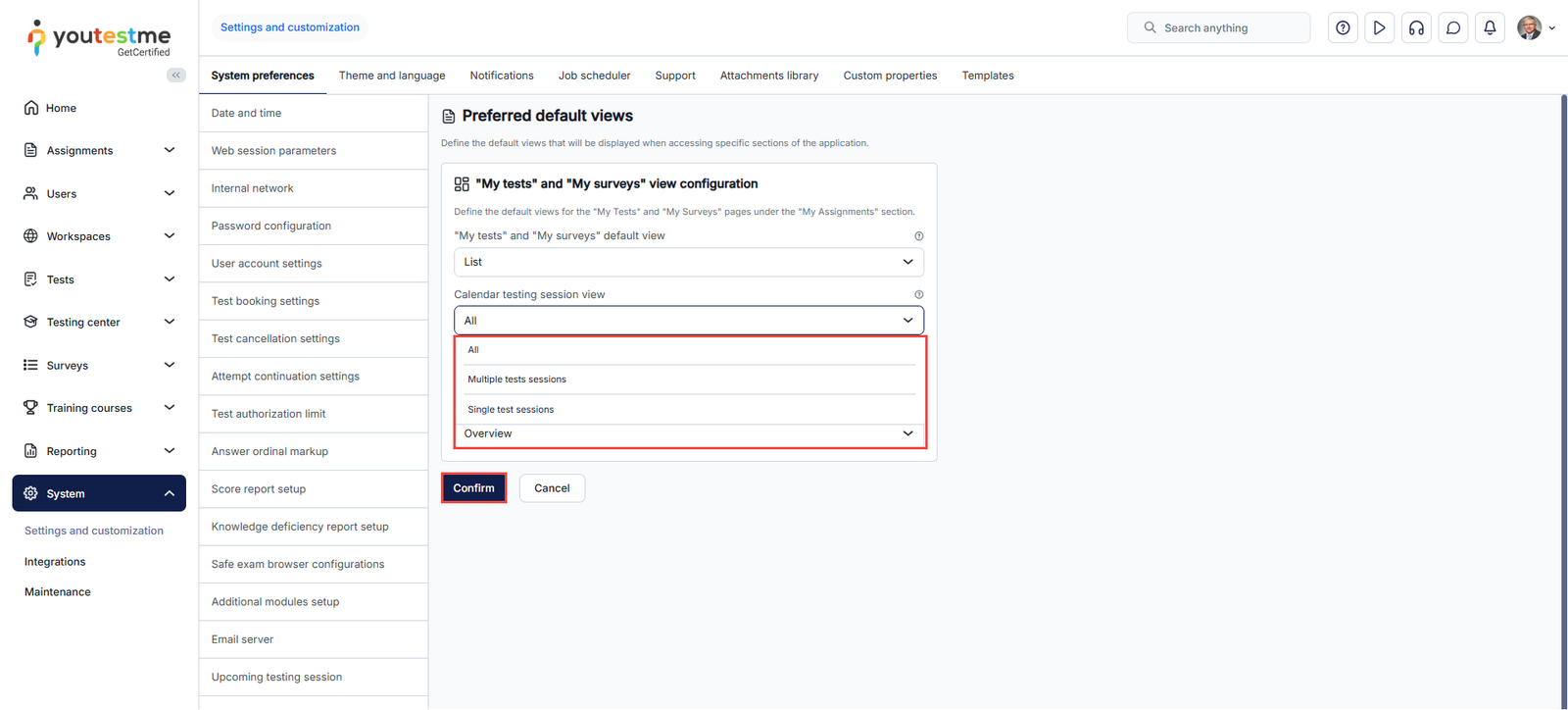Click info icon beside Calendar testing session view
Image resolution: width=1568 pixels, height=710 pixels.
click(919, 295)
